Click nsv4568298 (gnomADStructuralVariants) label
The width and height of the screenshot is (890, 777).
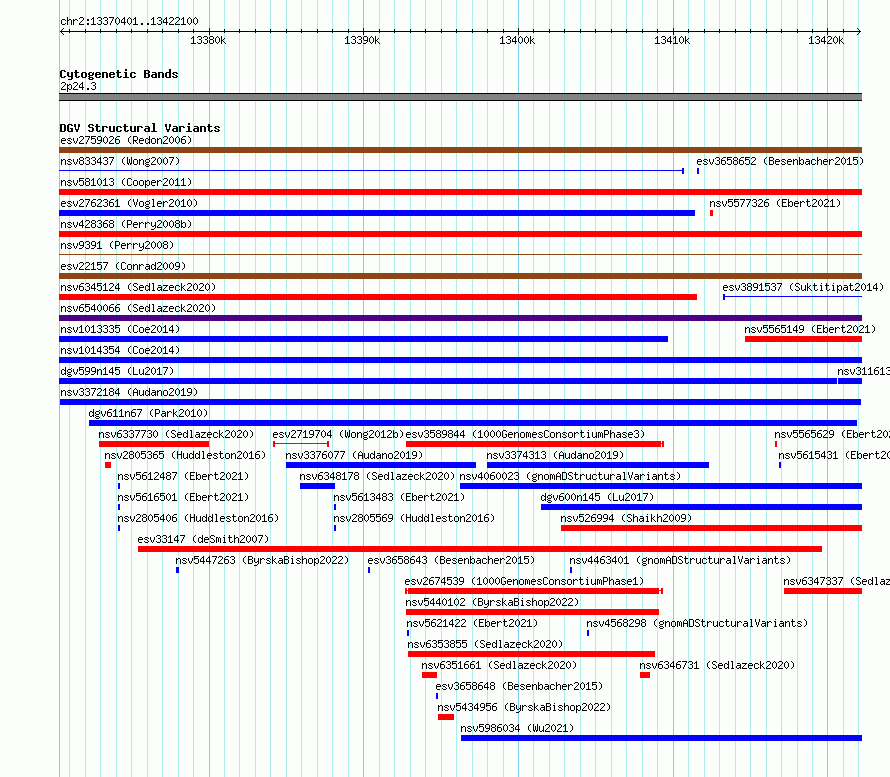tap(697, 623)
